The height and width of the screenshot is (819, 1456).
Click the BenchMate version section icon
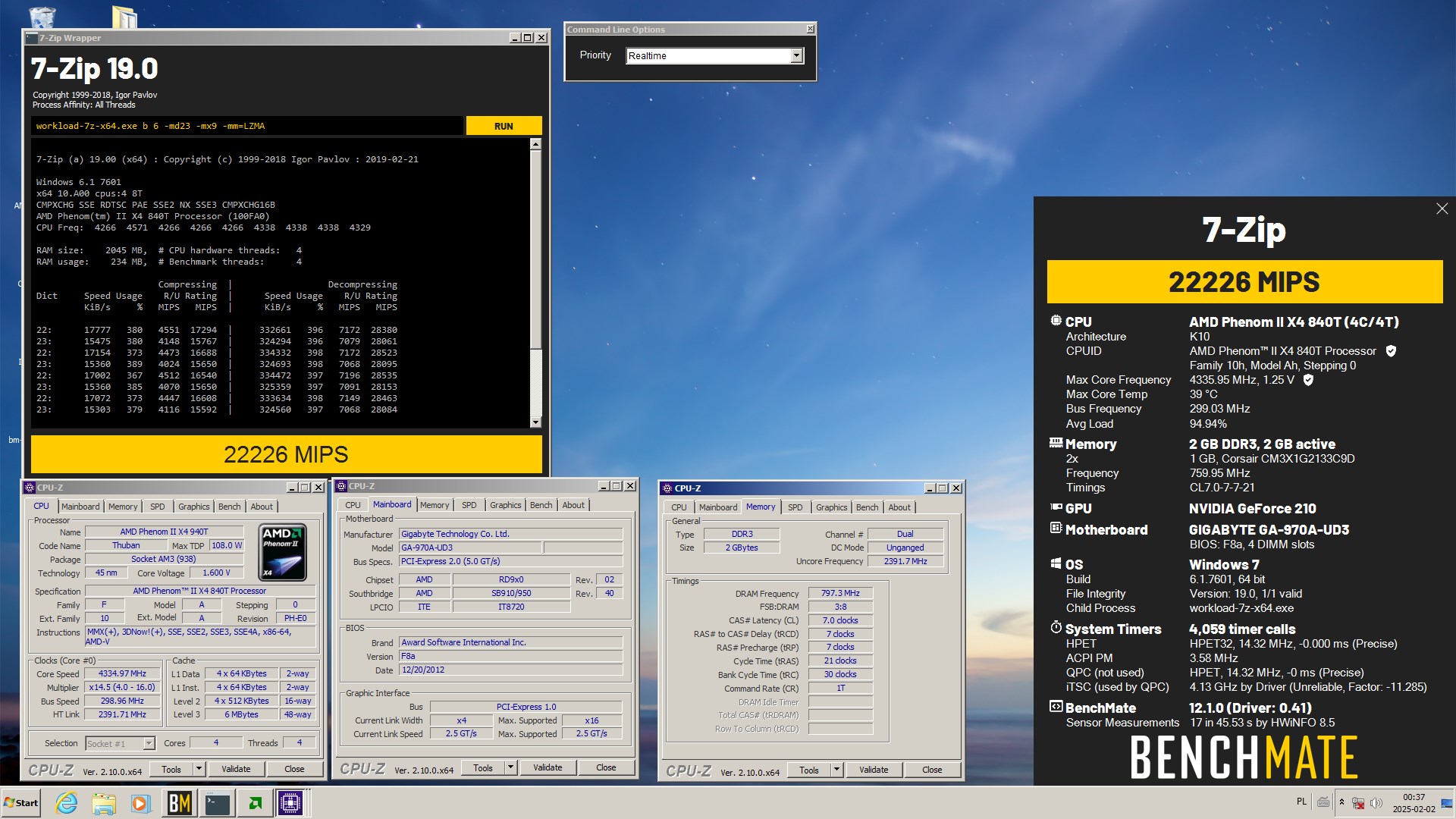point(1056,707)
